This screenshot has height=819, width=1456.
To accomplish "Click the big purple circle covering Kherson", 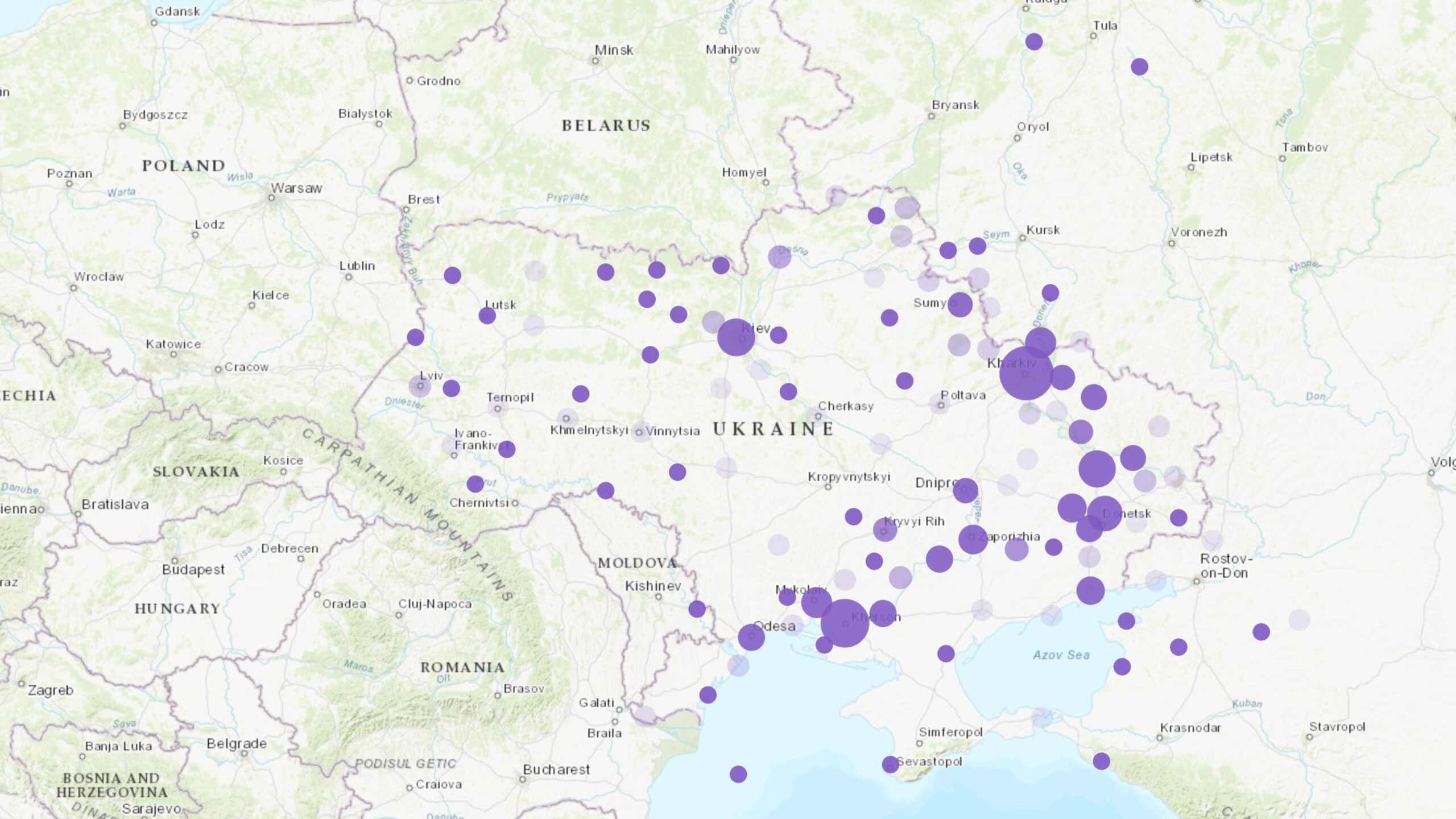I will [x=845, y=623].
